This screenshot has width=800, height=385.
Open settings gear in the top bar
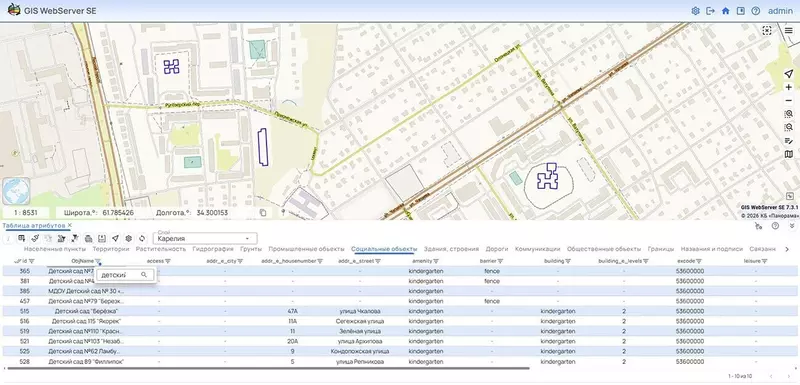695,11
